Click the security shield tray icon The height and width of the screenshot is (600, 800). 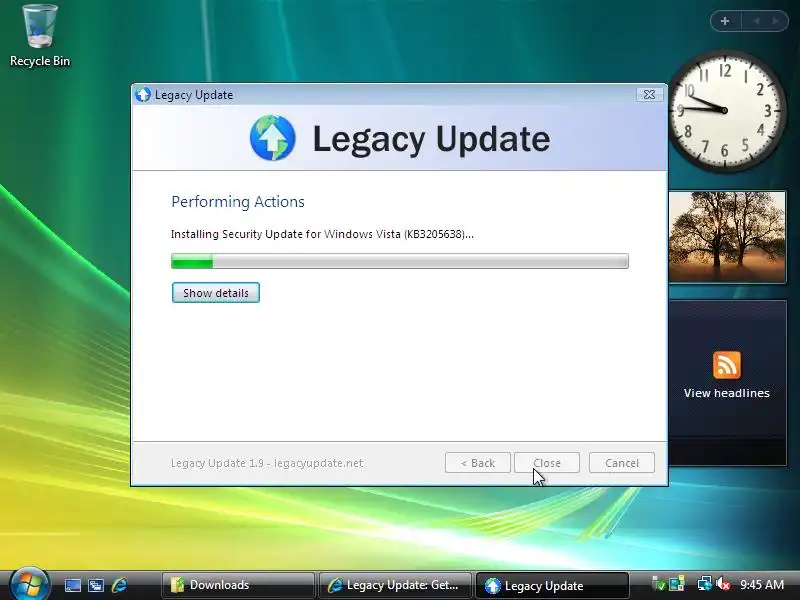pyautogui.click(x=659, y=584)
